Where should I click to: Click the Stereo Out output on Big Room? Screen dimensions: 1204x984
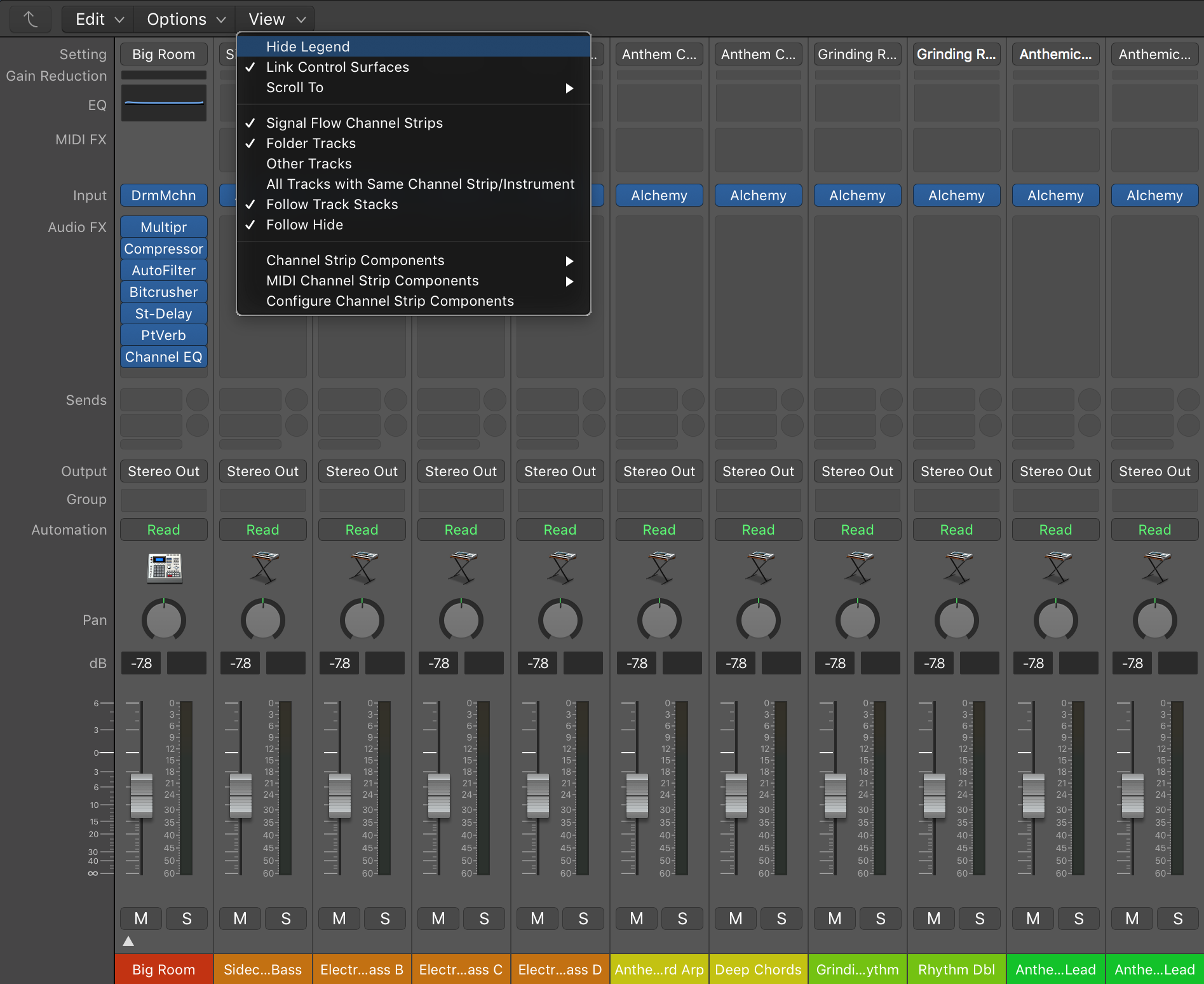pos(163,471)
